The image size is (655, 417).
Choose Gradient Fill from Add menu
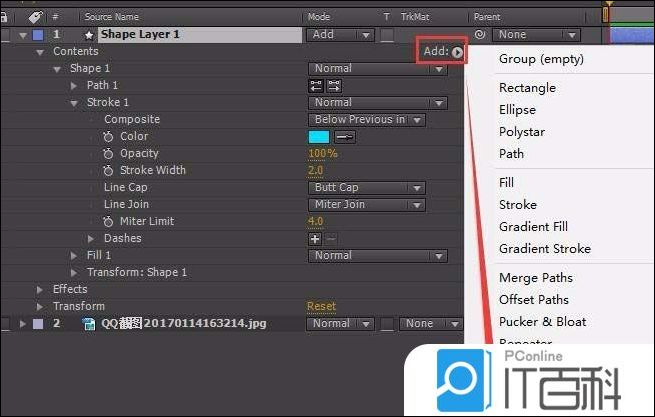tap(533, 227)
